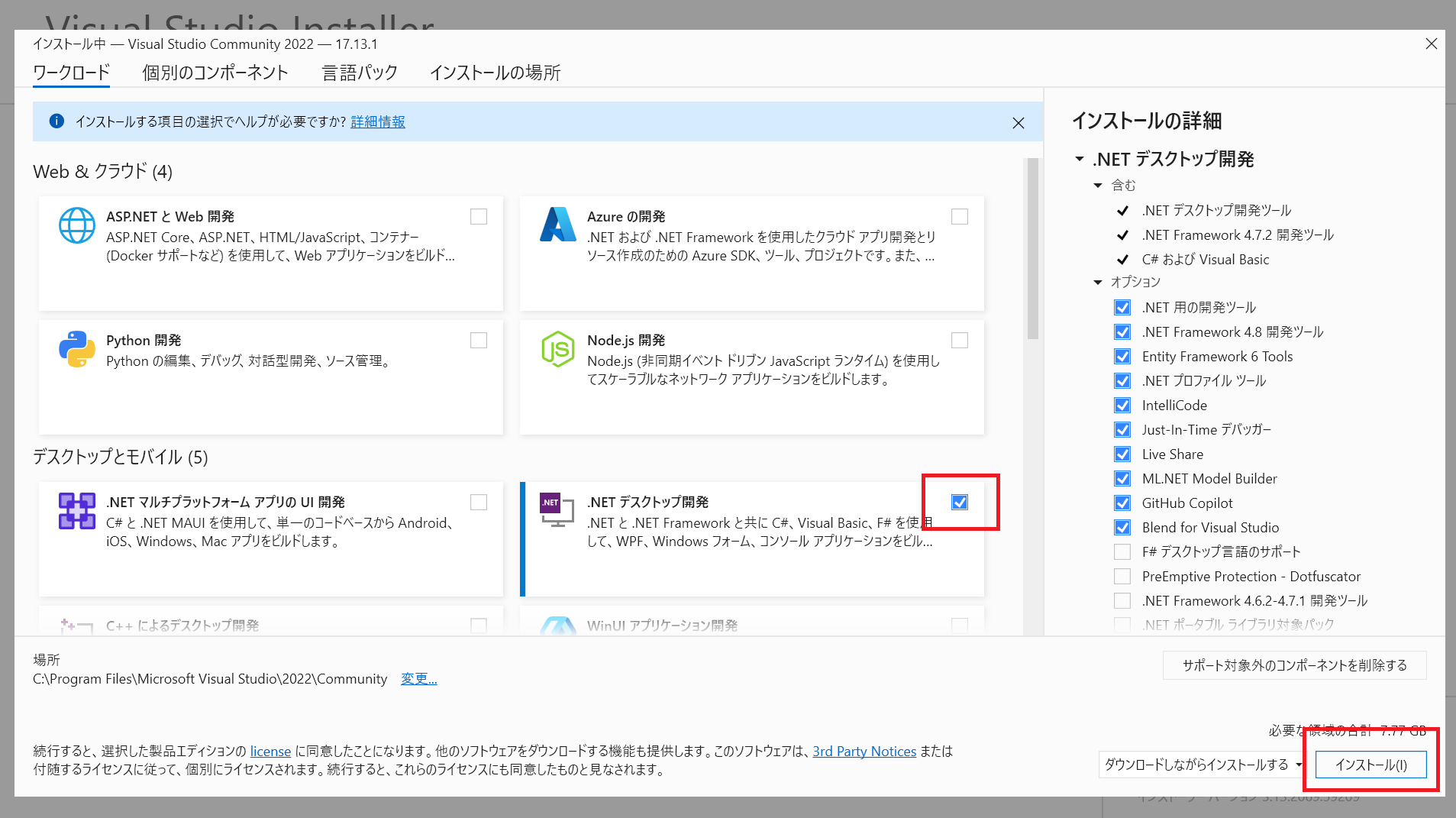Uncheck .NET Framework 4.8 開発ツール option
This screenshot has height=818, width=1456.
click(1122, 332)
